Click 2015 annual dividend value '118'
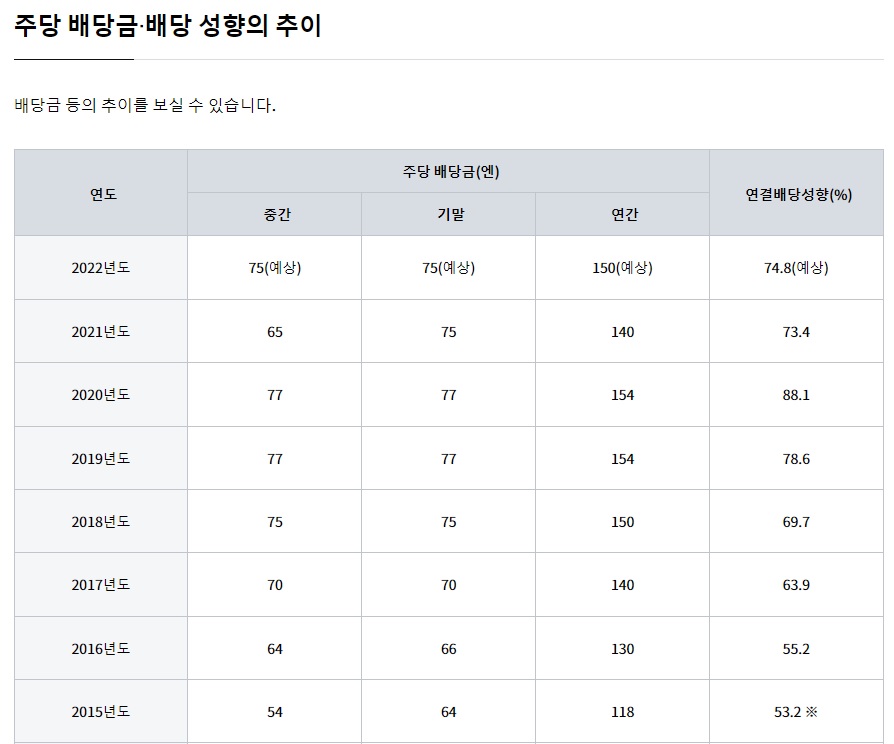894x744 pixels. click(623, 712)
